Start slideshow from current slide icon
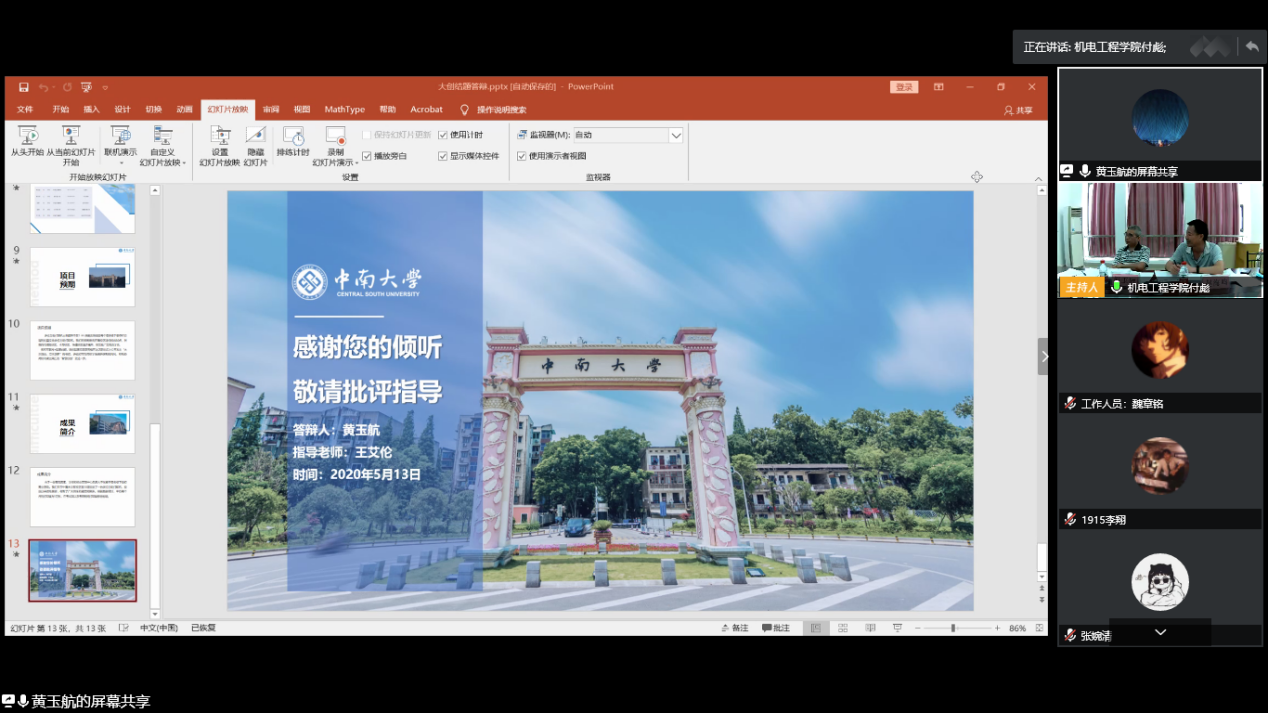Image resolution: width=1268 pixels, height=713 pixels. pyautogui.click(x=71, y=136)
